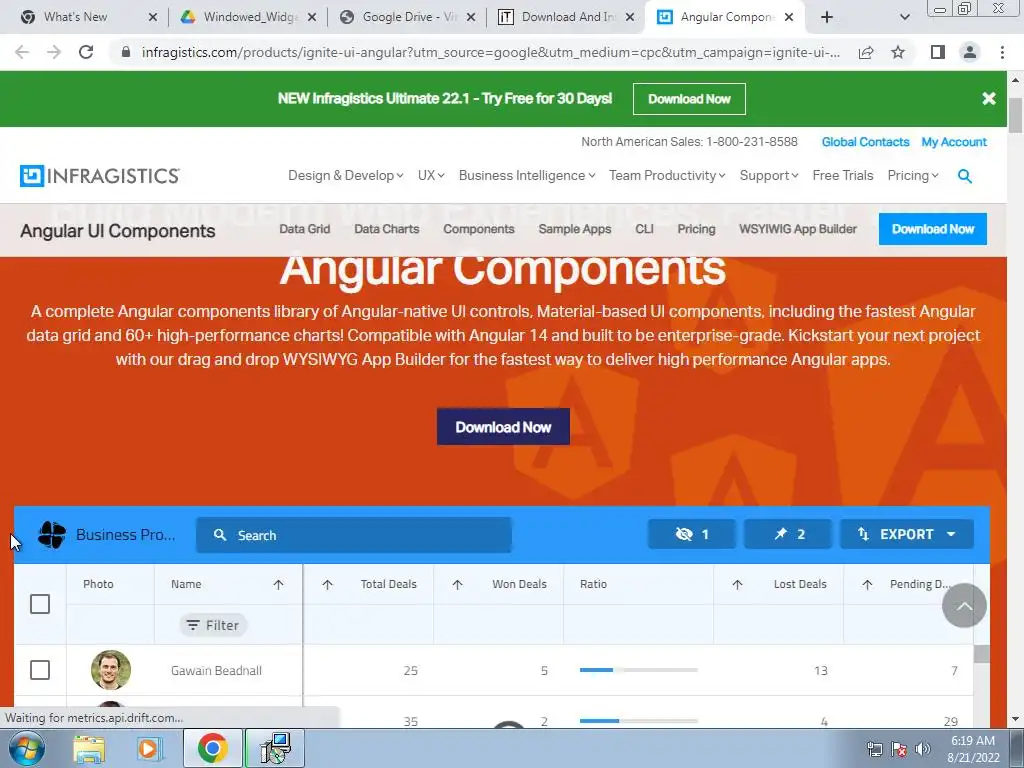Open Global Contacts link

pyautogui.click(x=865, y=142)
